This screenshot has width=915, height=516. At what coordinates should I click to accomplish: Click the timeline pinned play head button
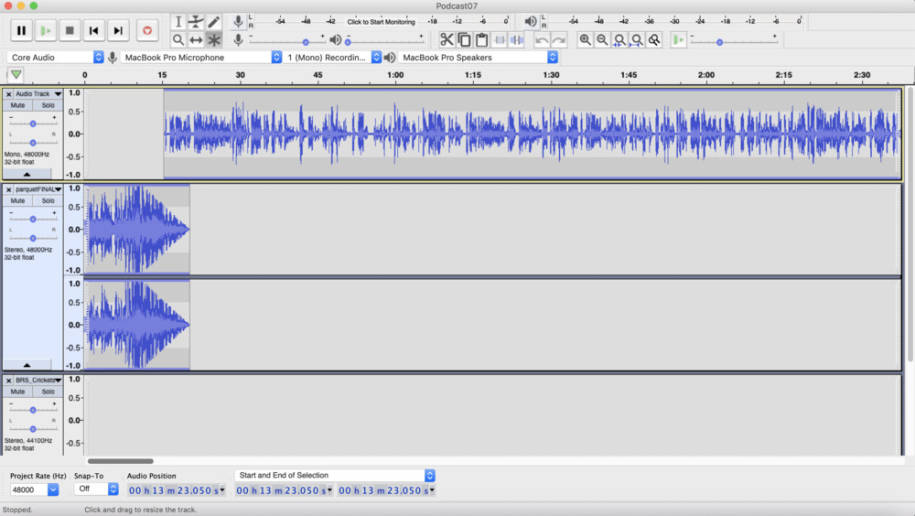pos(16,75)
